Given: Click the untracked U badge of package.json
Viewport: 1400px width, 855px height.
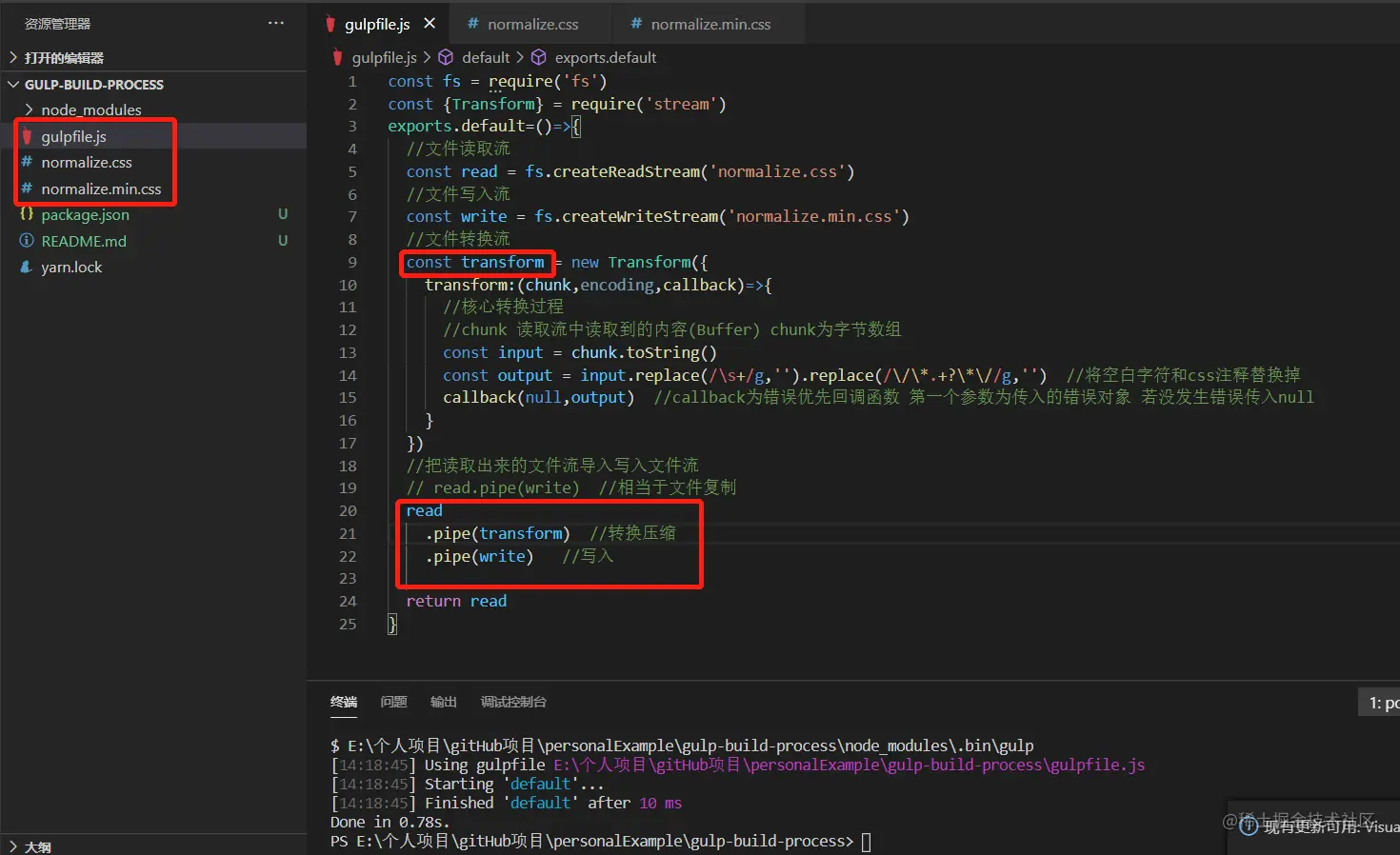Looking at the screenshot, I should 283,214.
